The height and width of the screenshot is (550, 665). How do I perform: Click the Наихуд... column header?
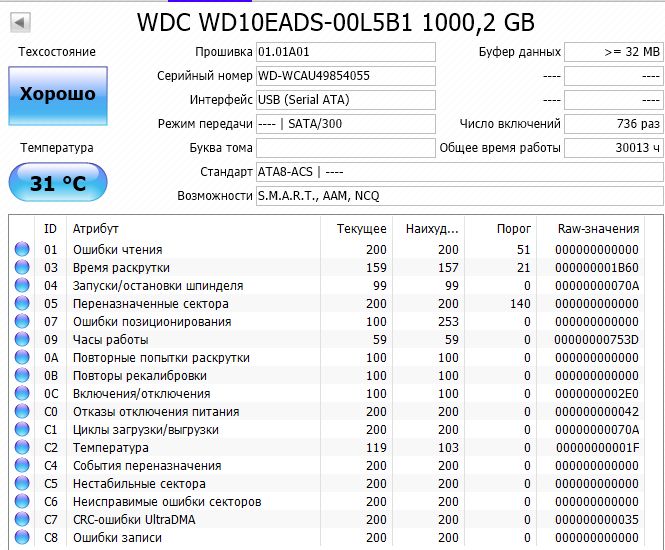pyautogui.click(x=429, y=229)
